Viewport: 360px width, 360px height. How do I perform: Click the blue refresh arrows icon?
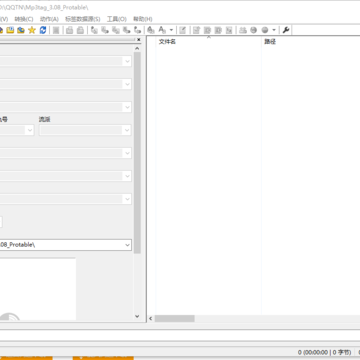pyautogui.click(x=43, y=30)
